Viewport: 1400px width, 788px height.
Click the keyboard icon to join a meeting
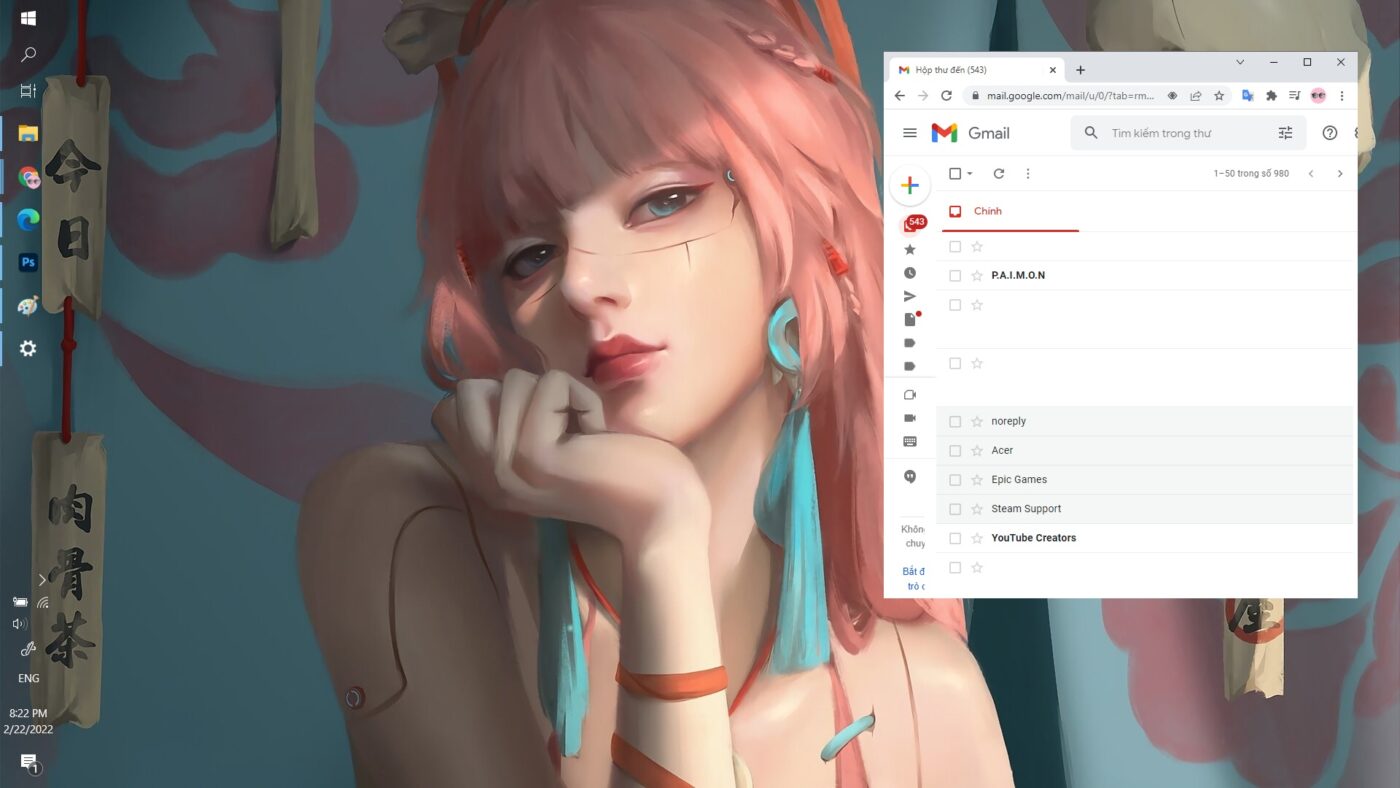[x=910, y=441]
